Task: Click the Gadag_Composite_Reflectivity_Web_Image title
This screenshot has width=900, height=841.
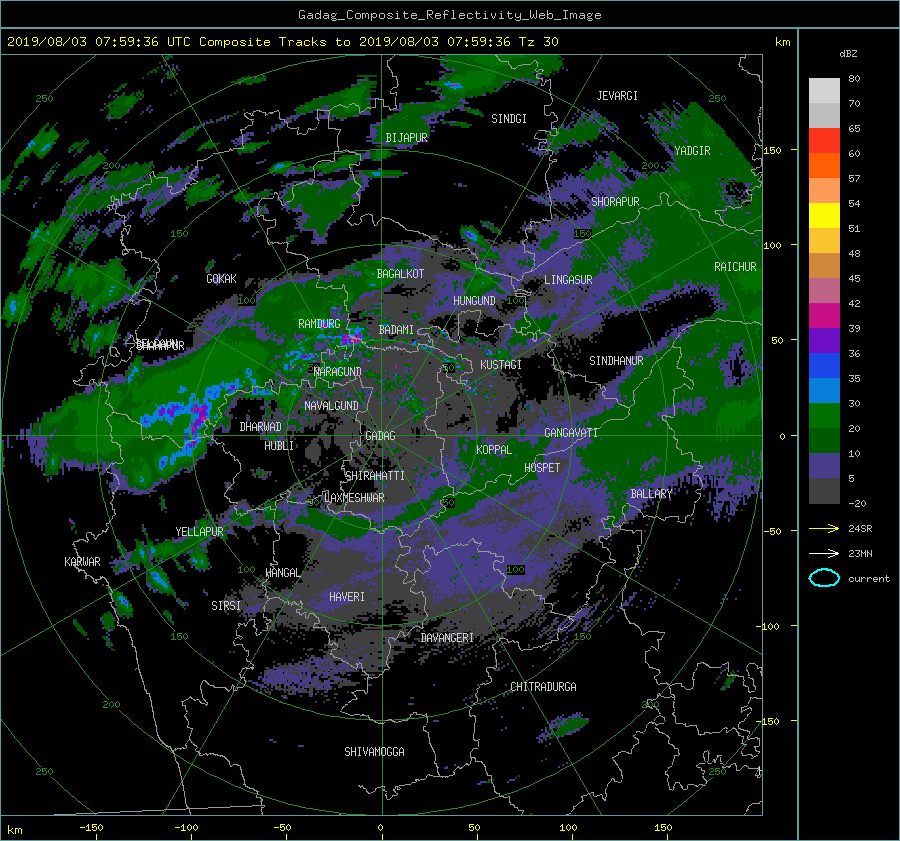Action: 449,15
